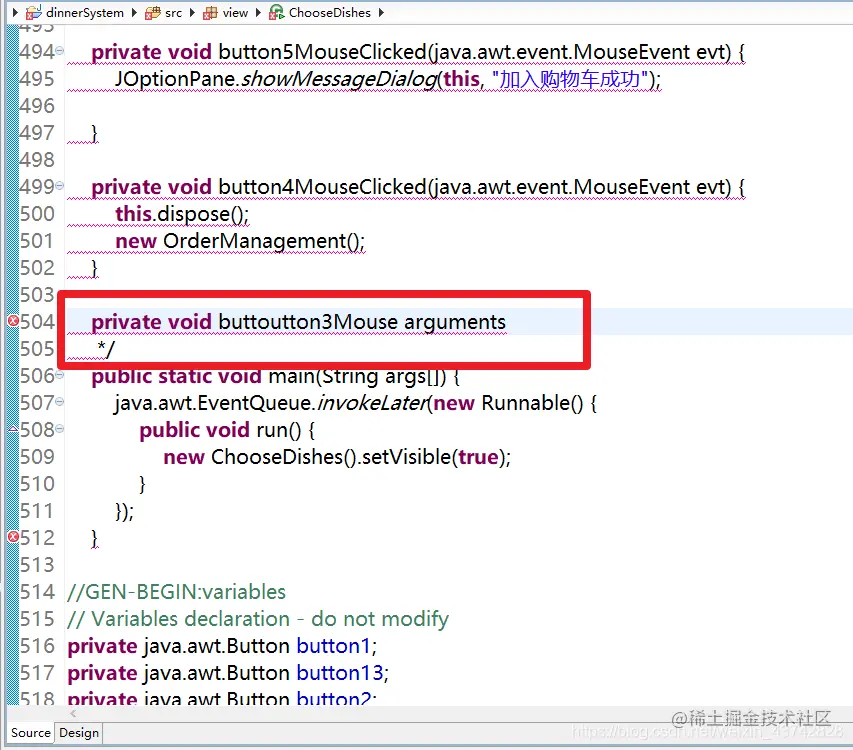
Task: Click the view package icon in breadcrumb
Action: tap(210, 13)
